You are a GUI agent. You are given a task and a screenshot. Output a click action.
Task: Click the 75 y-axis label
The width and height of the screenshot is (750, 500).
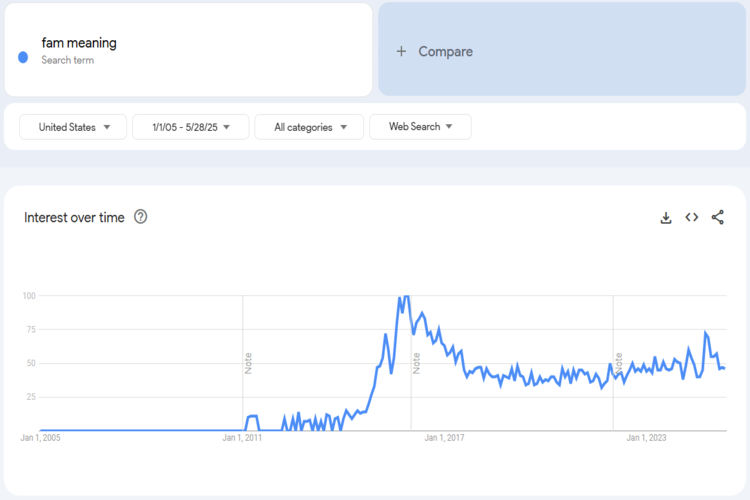31,329
